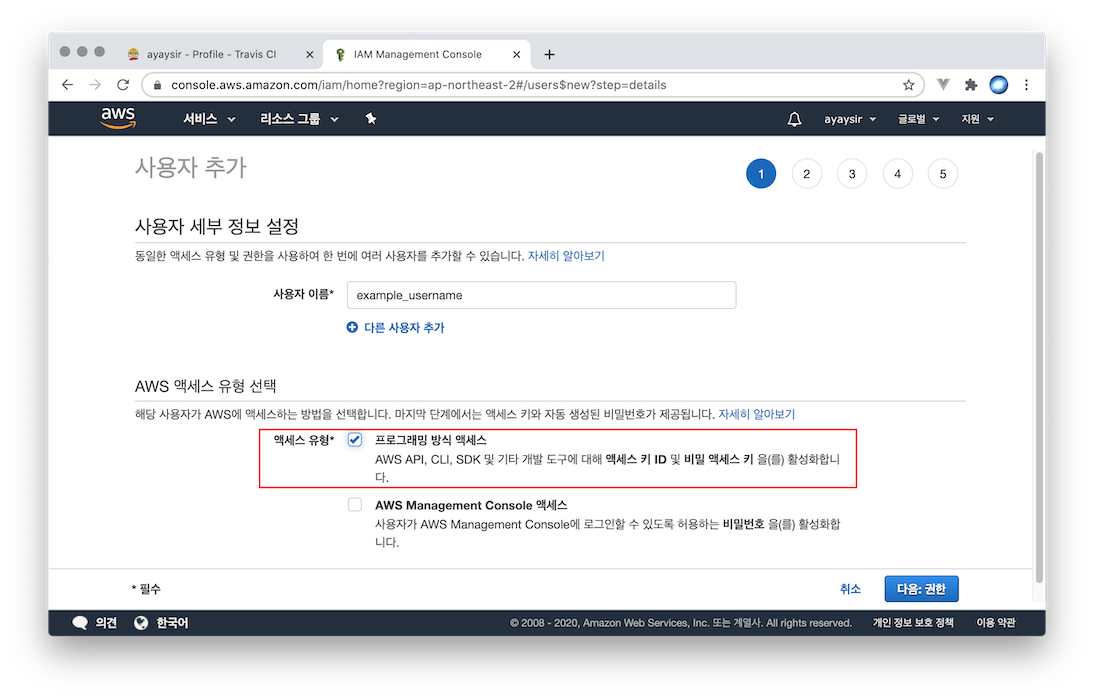This screenshot has width=1094, height=700.
Task: Click the AWS logo home icon
Action: pyautogui.click(x=118, y=119)
